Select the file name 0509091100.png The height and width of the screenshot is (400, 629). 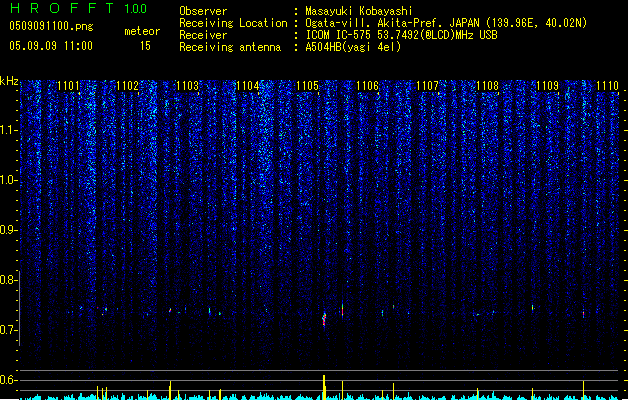click(x=51, y=26)
